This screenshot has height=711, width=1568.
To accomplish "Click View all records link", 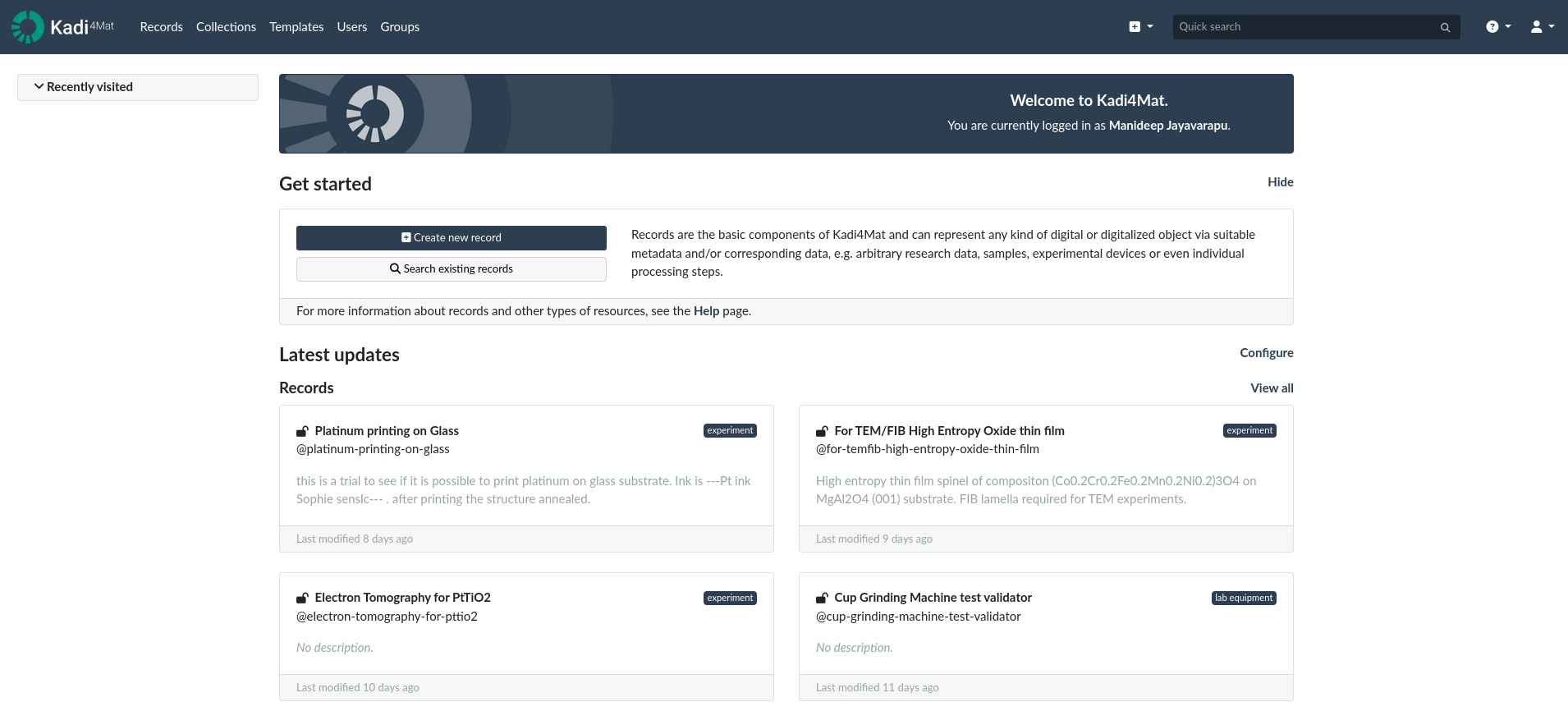I will pyautogui.click(x=1272, y=388).
